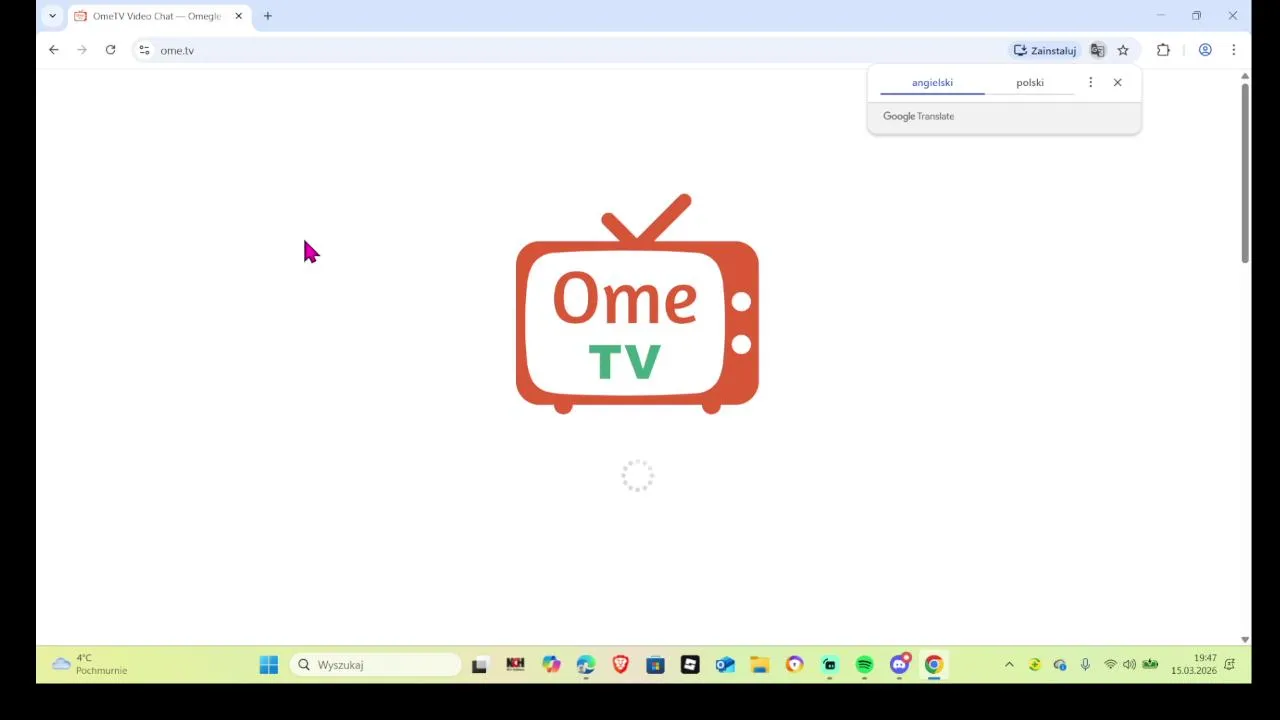Open Microsoft Edge from the taskbar
The height and width of the screenshot is (720, 1280).
tap(586, 665)
